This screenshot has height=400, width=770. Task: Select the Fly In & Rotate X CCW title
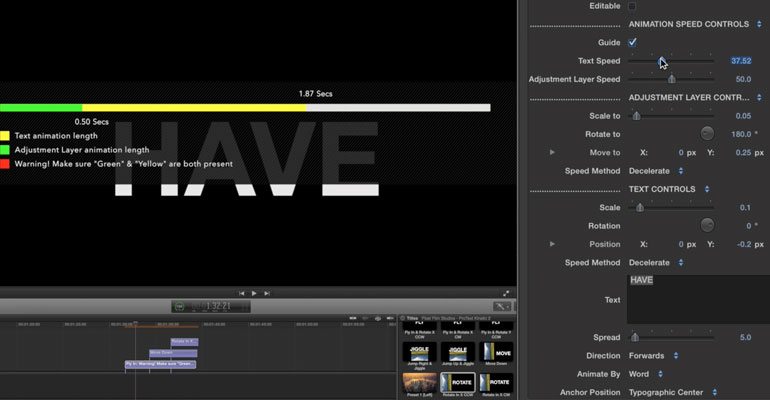click(x=419, y=331)
